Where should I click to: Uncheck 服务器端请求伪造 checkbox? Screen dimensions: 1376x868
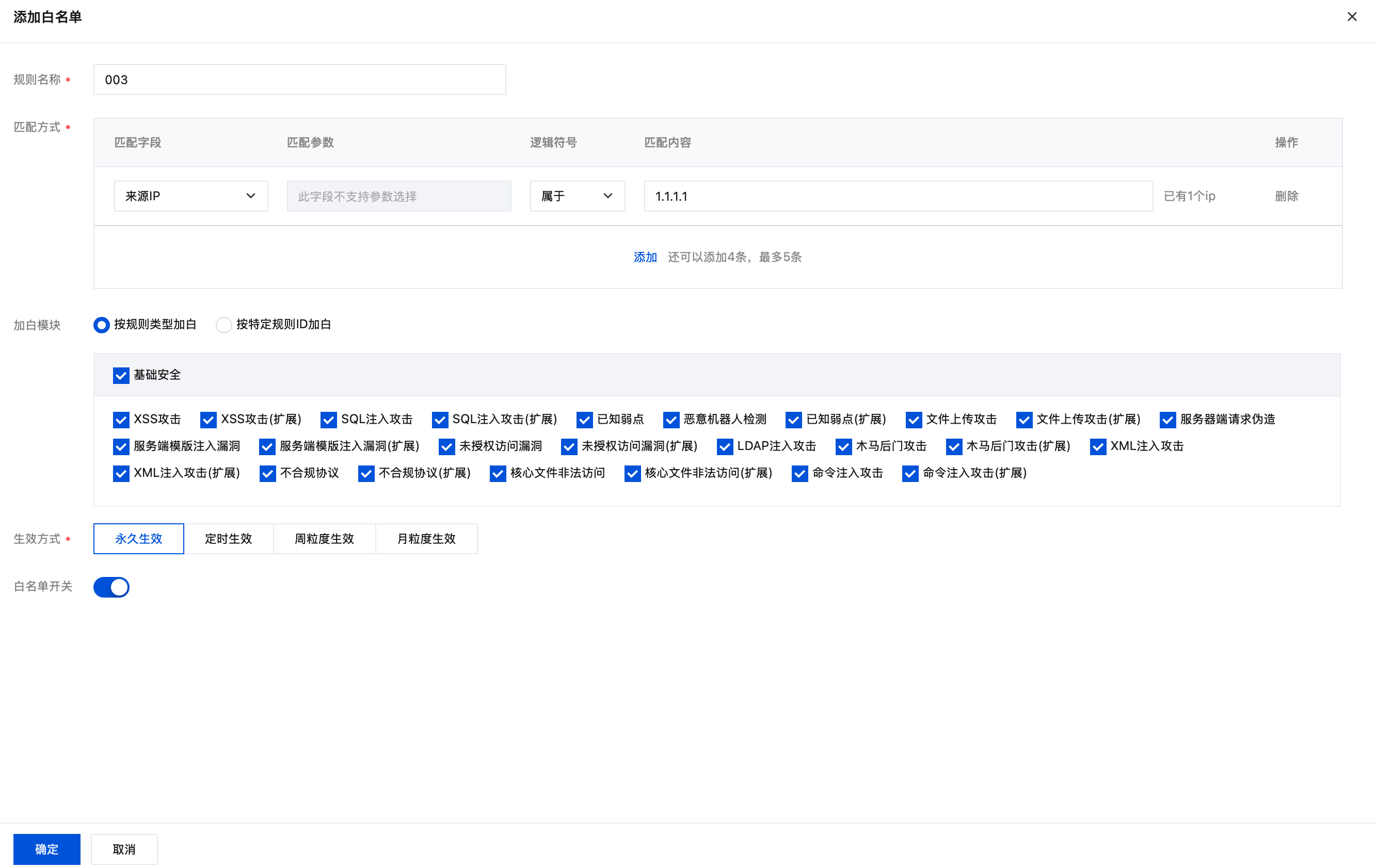click(1167, 420)
